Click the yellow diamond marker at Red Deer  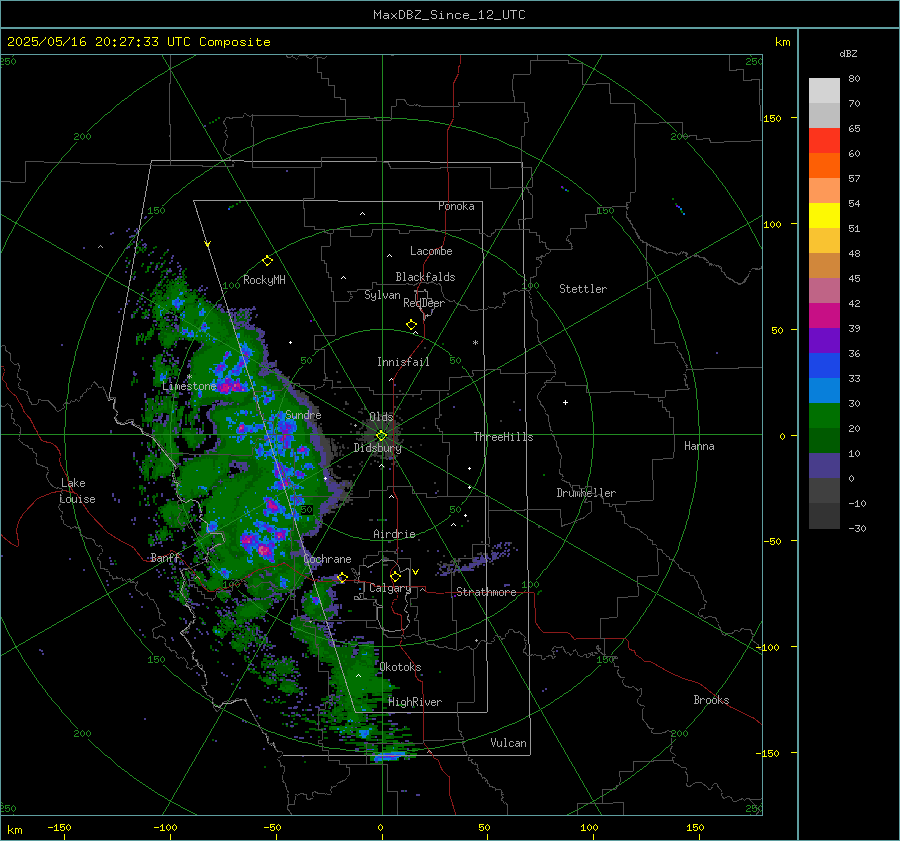[x=411, y=325]
